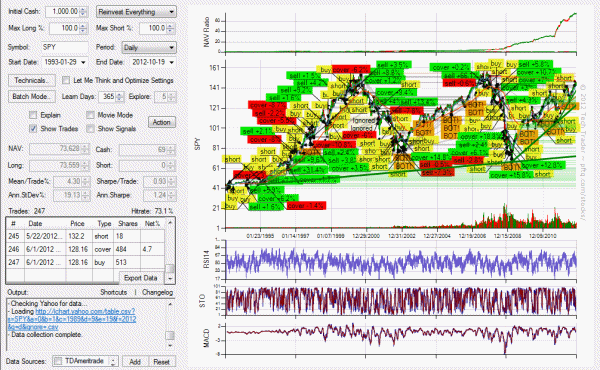Click the Max Short % stepper arrows
Image resolution: width=600 pixels, height=370 pixels.
click(171, 28)
